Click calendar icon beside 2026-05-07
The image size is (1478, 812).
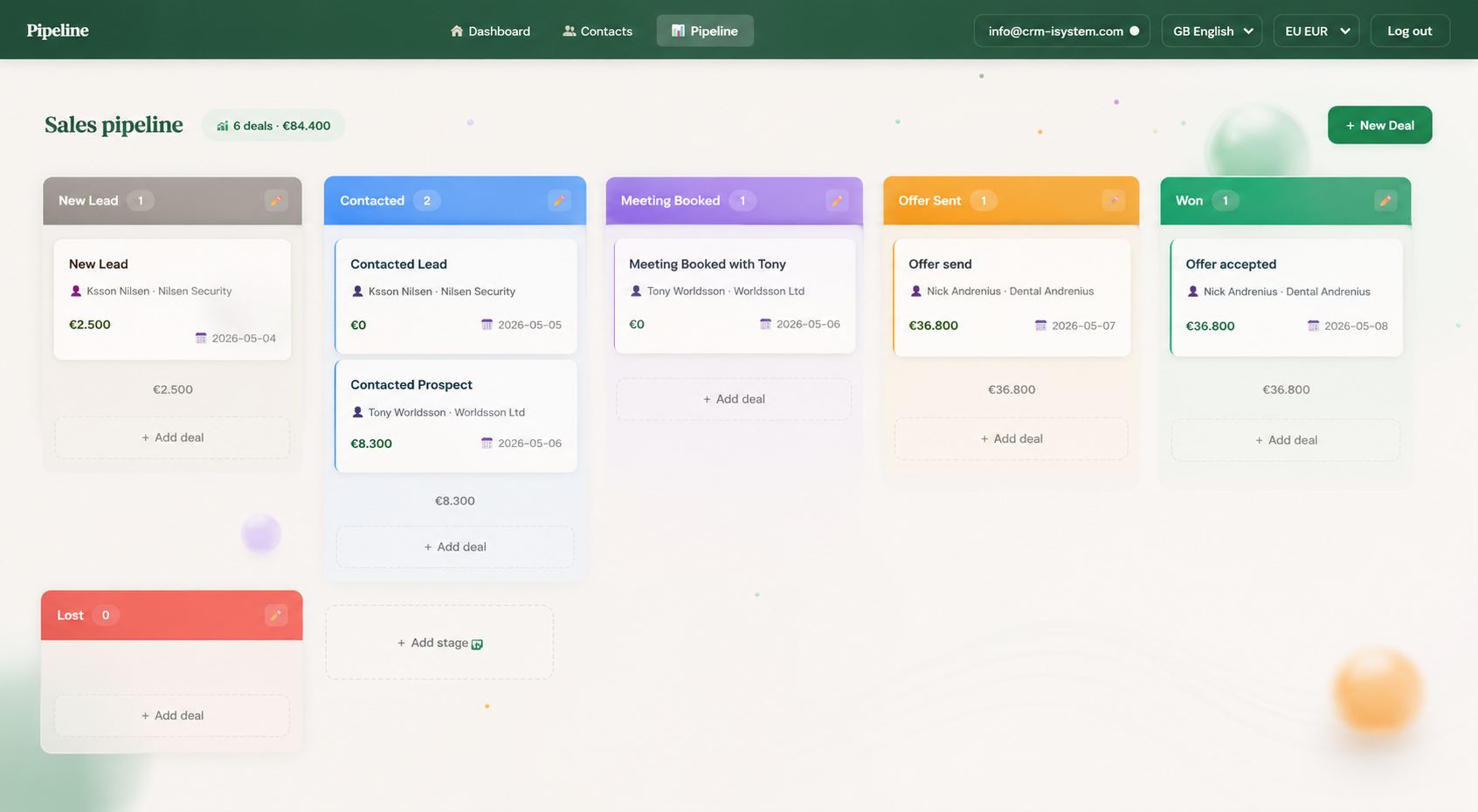(1040, 326)
